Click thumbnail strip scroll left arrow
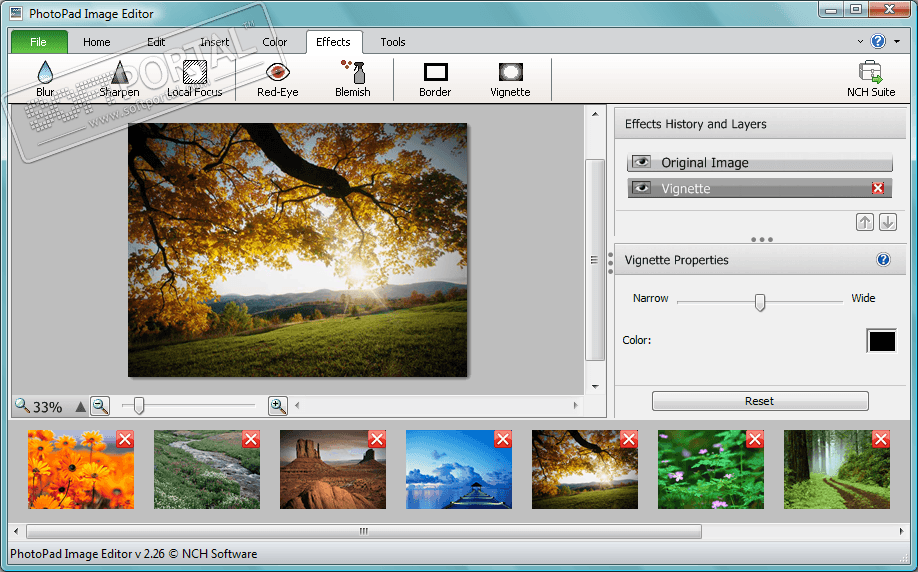 16,532
